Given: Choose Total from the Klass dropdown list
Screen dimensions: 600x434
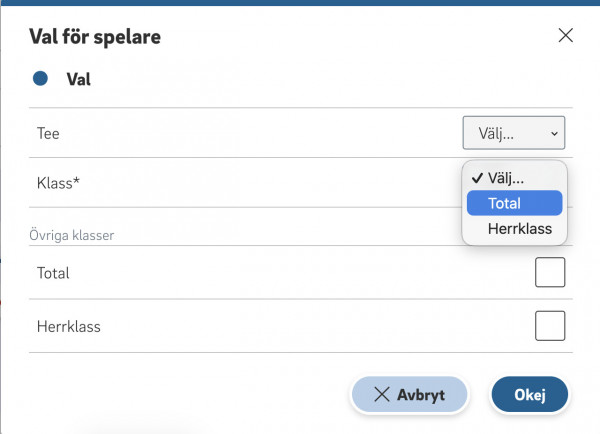Looking at the screenshot, I should pyautogui.click(x=514, y=203).
